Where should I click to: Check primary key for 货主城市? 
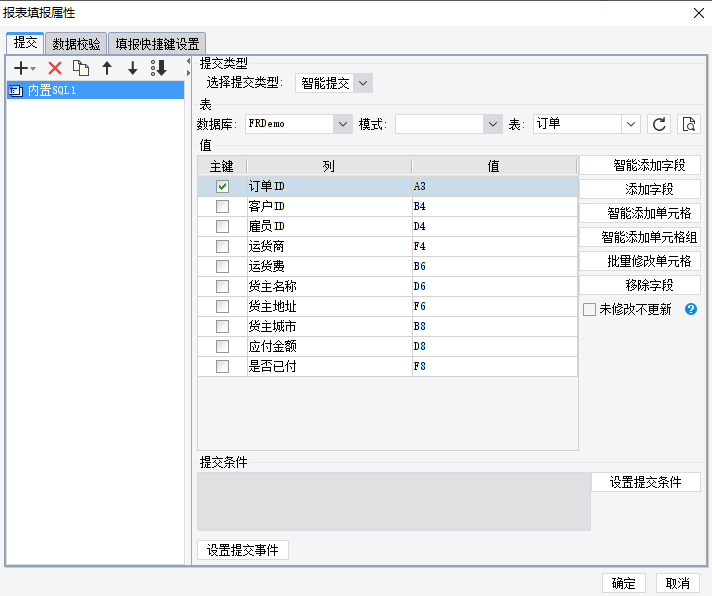222,326
